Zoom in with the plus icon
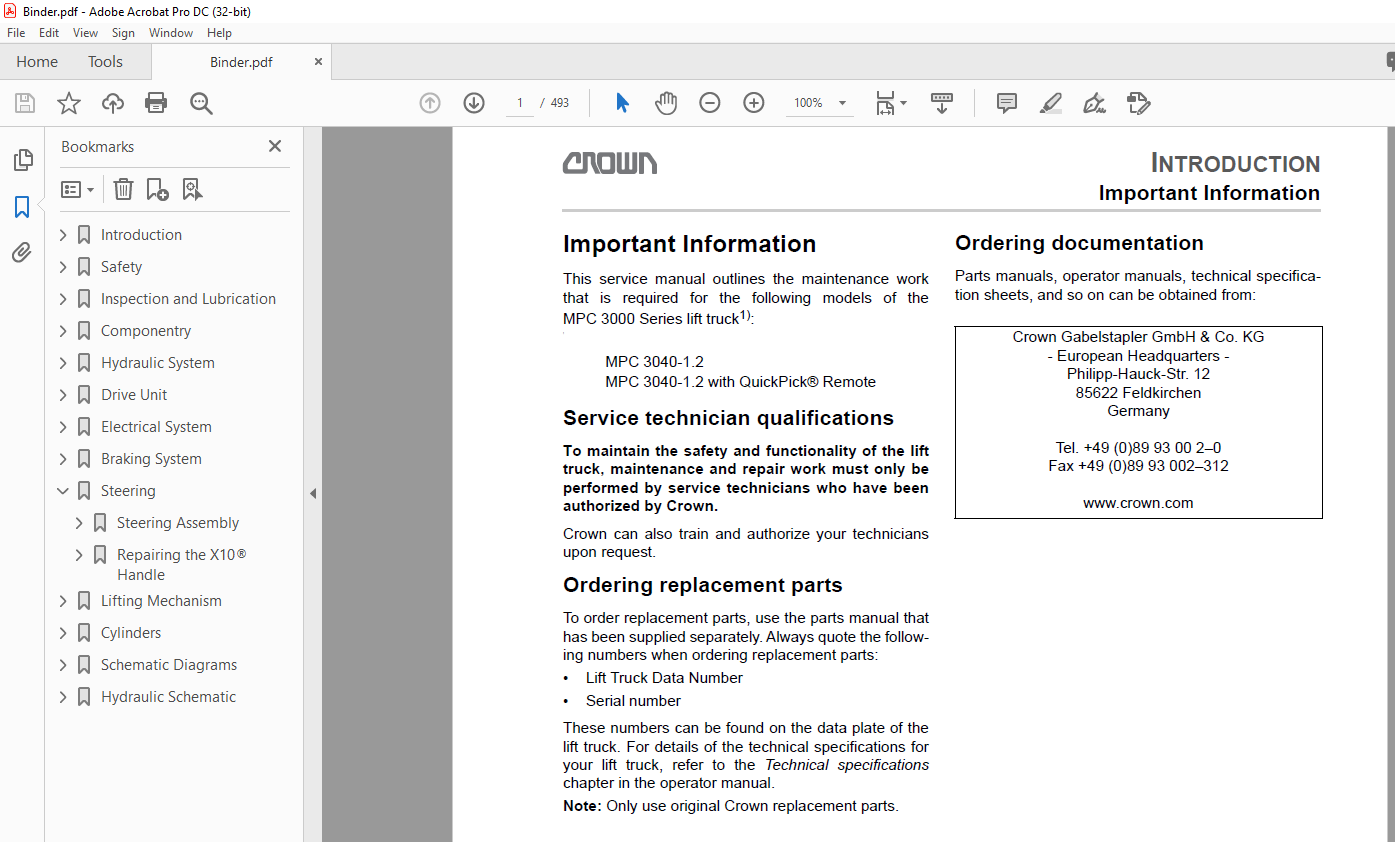 754,103
